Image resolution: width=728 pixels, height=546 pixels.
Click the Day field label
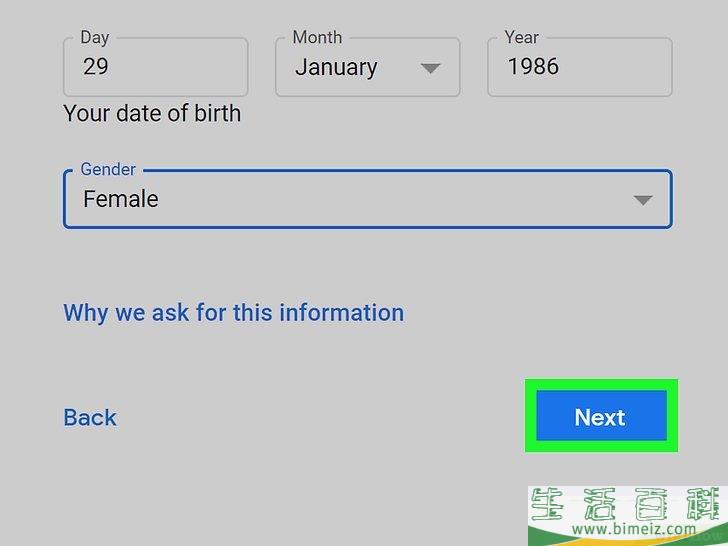click(x=95, y=37)
